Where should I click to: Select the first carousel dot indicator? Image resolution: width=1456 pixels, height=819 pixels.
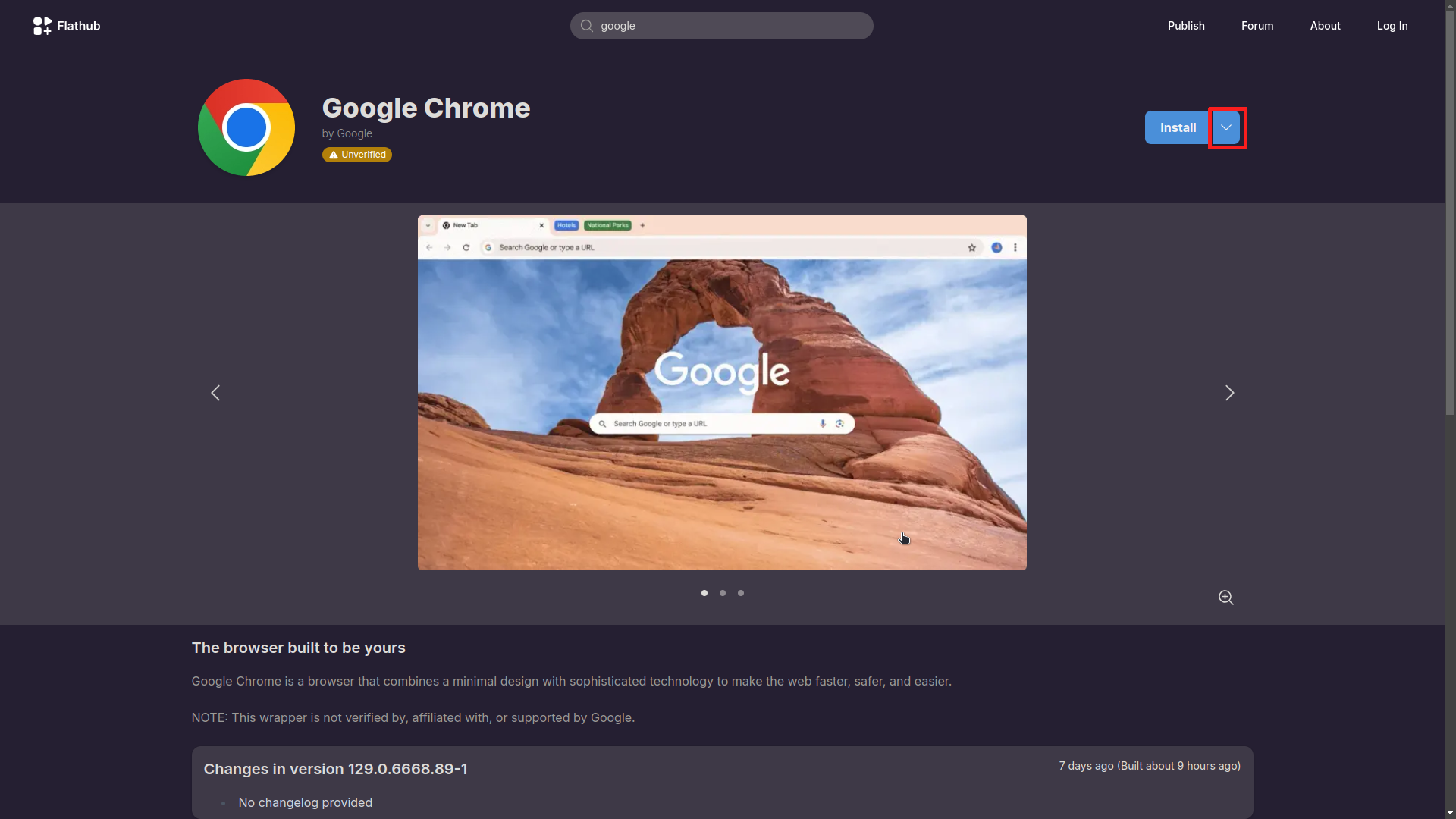pyautogui.click(x=704, y=592)
